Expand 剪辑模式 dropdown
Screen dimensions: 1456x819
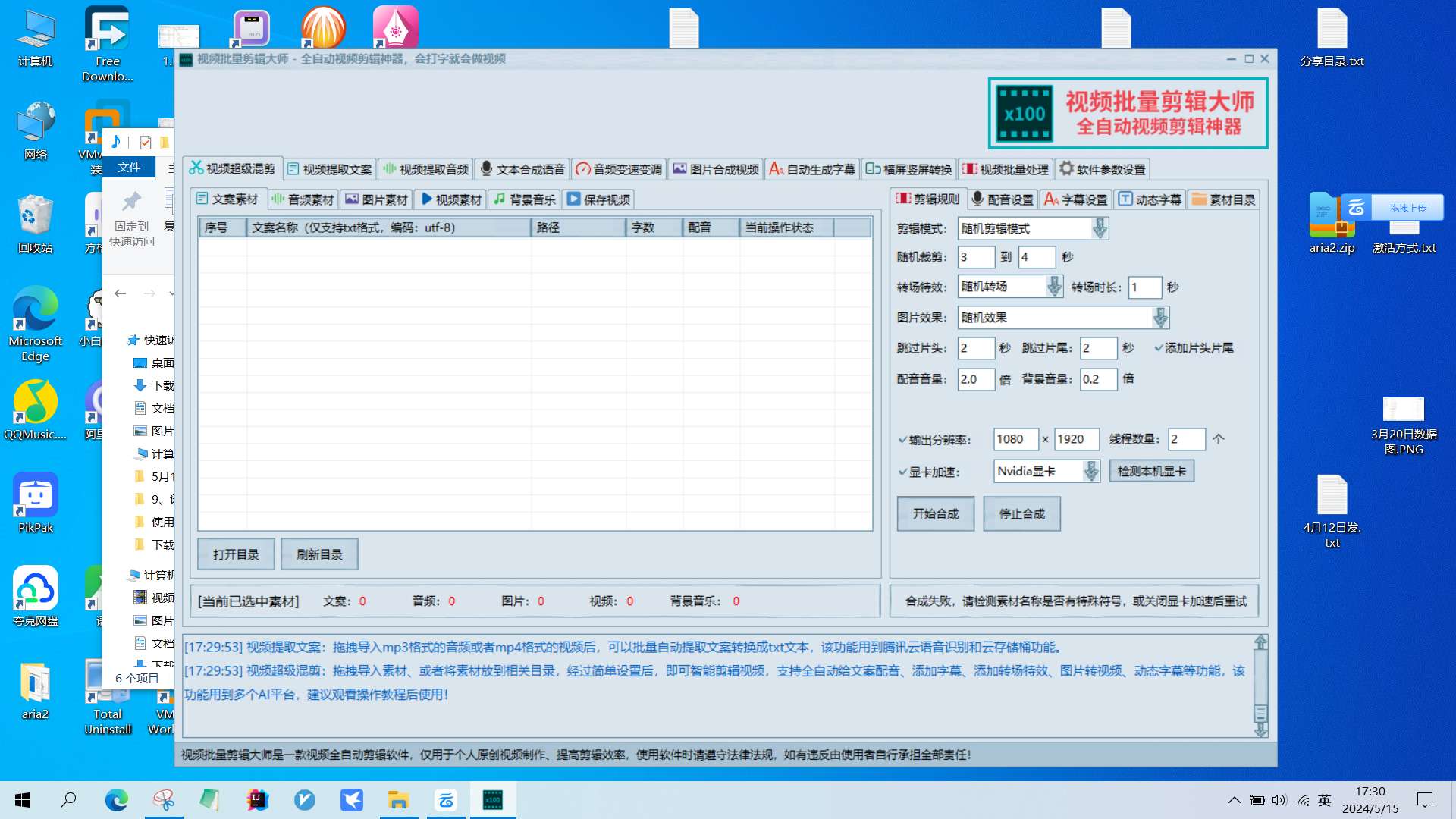click(1099, 228)
